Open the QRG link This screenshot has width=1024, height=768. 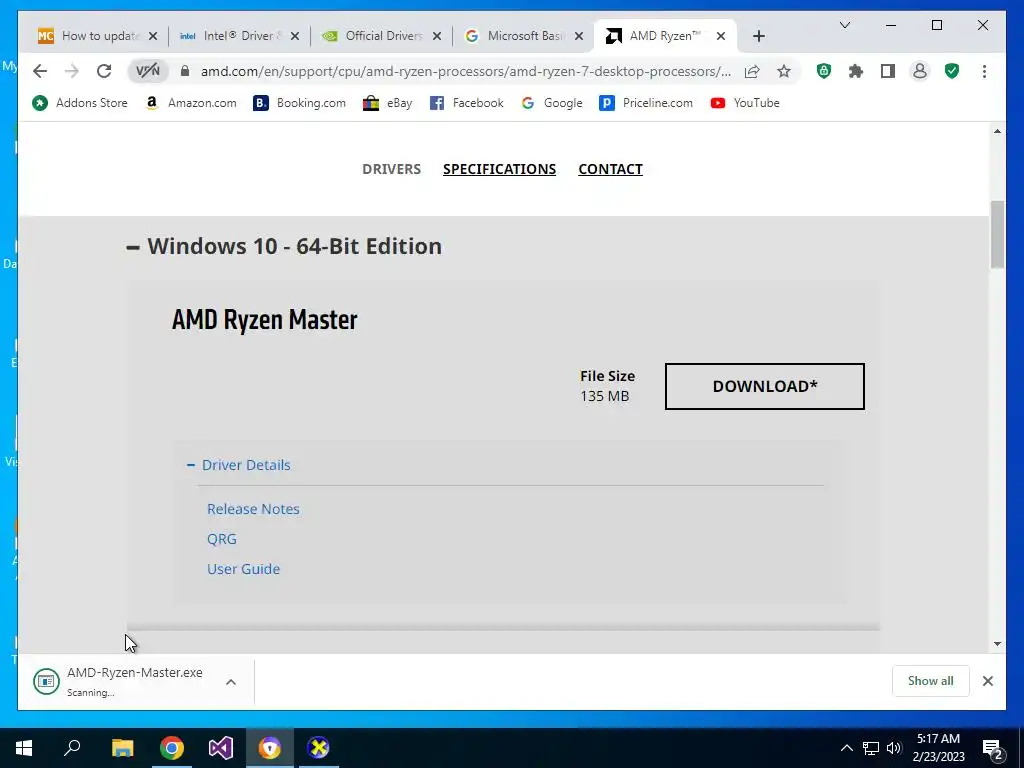222,539
